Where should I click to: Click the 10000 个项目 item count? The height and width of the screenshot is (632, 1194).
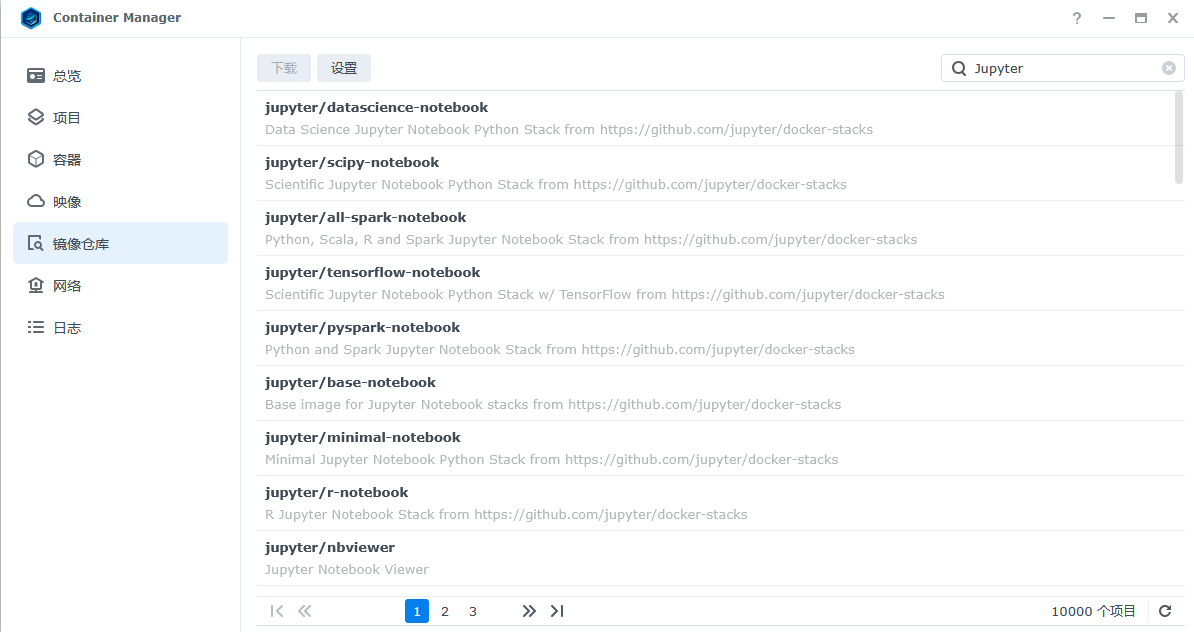pos(1093,611)
